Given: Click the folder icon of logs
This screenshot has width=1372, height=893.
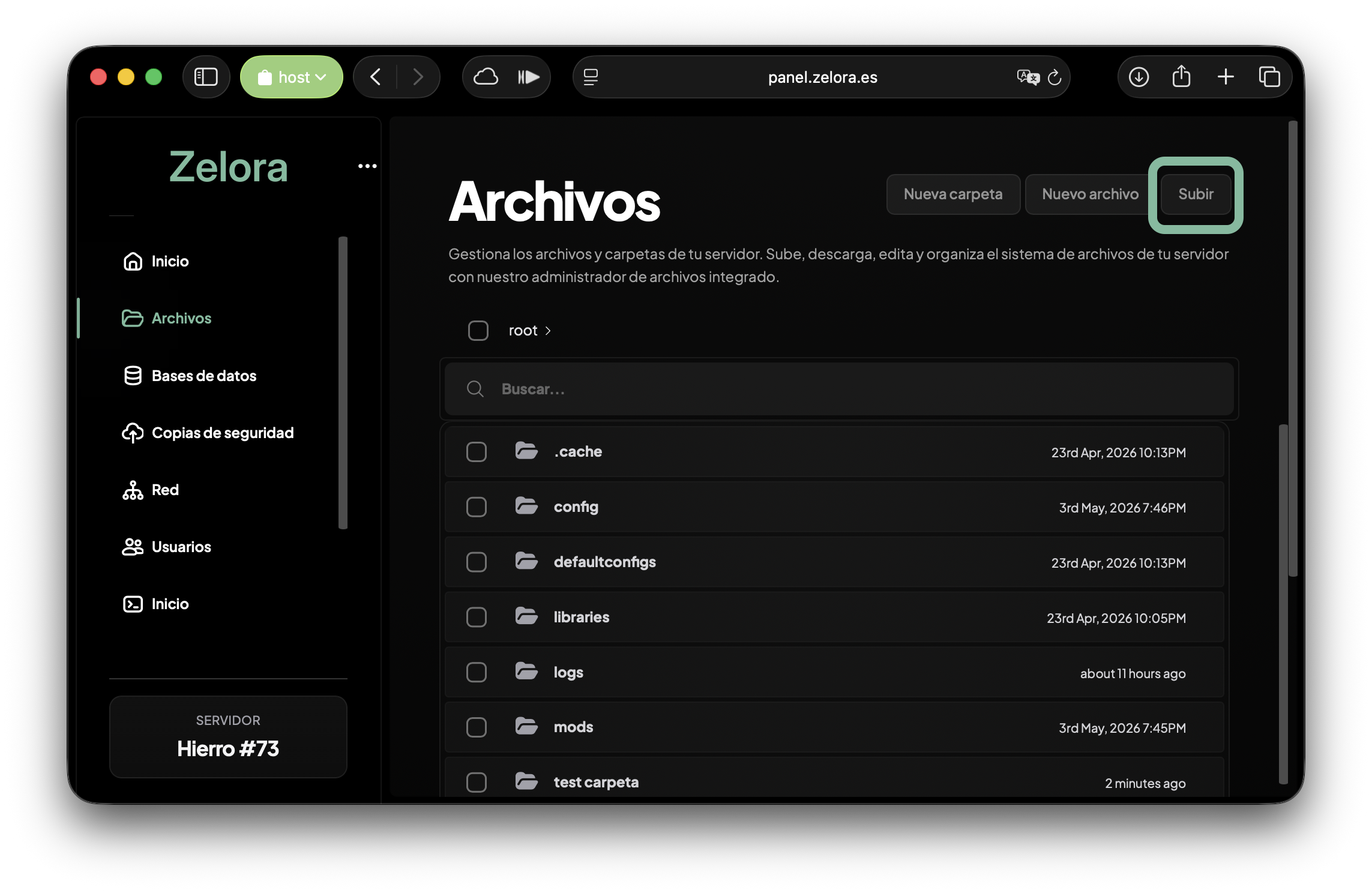Looking at the screenshot, I should 526,672.
